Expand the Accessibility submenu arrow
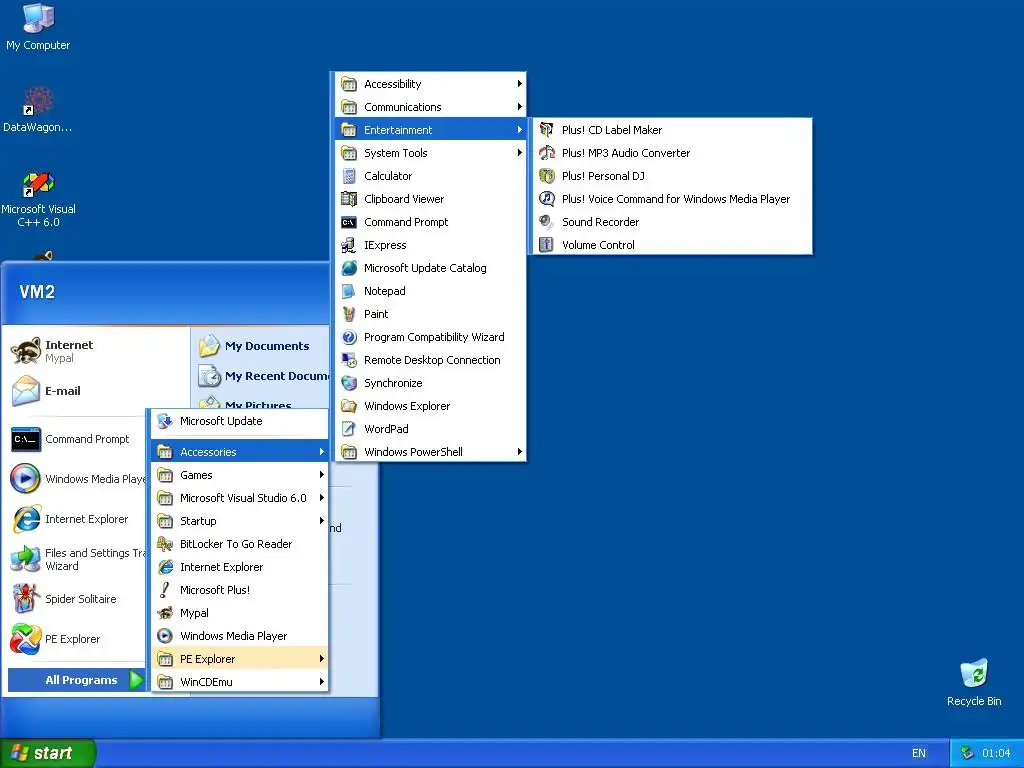The height and width of the screenshot is (768, 1024). coord(519,84)
